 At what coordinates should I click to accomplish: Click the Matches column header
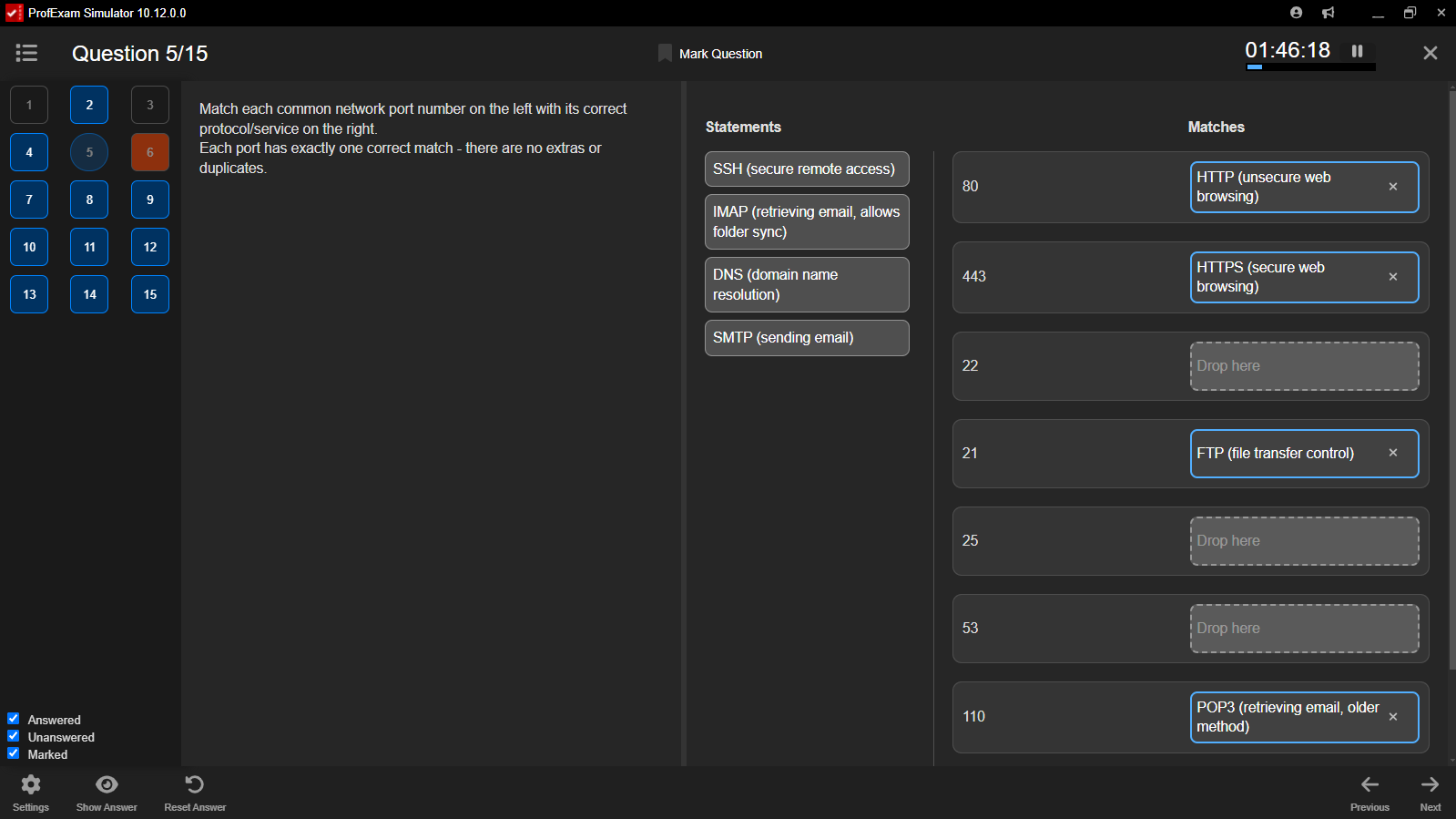[x=1216, y=128]
